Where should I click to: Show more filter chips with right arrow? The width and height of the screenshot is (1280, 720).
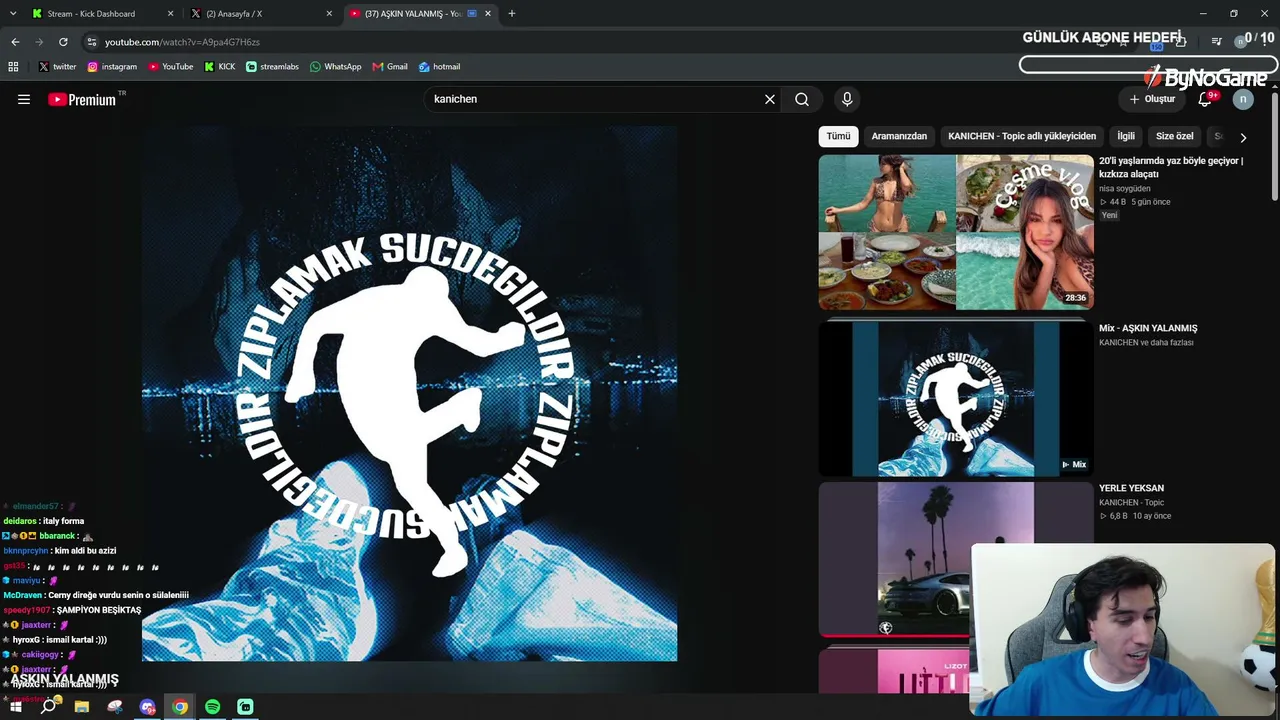click(x=1243, y=137)
